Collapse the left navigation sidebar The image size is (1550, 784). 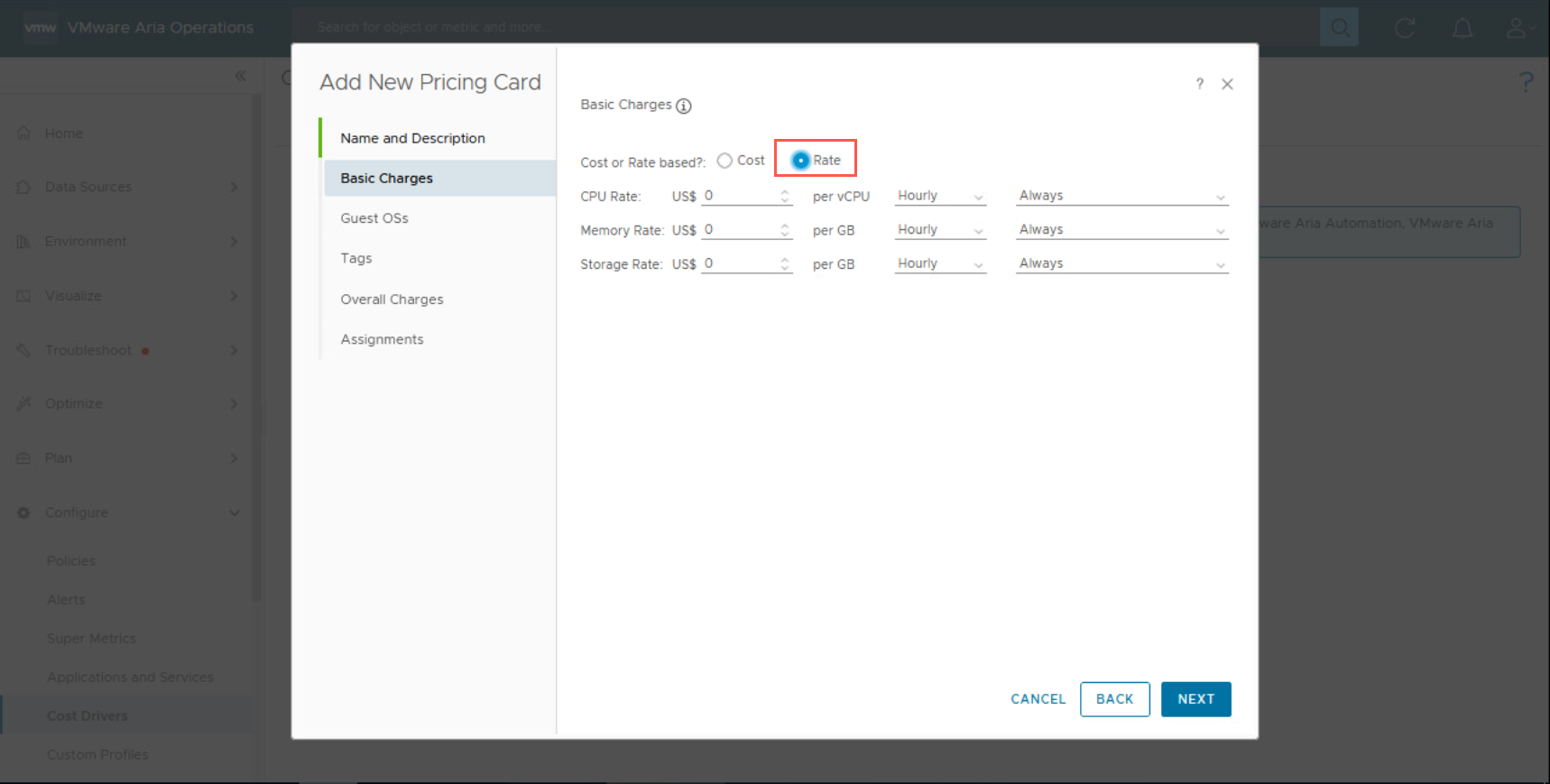[x=240, y=77]
